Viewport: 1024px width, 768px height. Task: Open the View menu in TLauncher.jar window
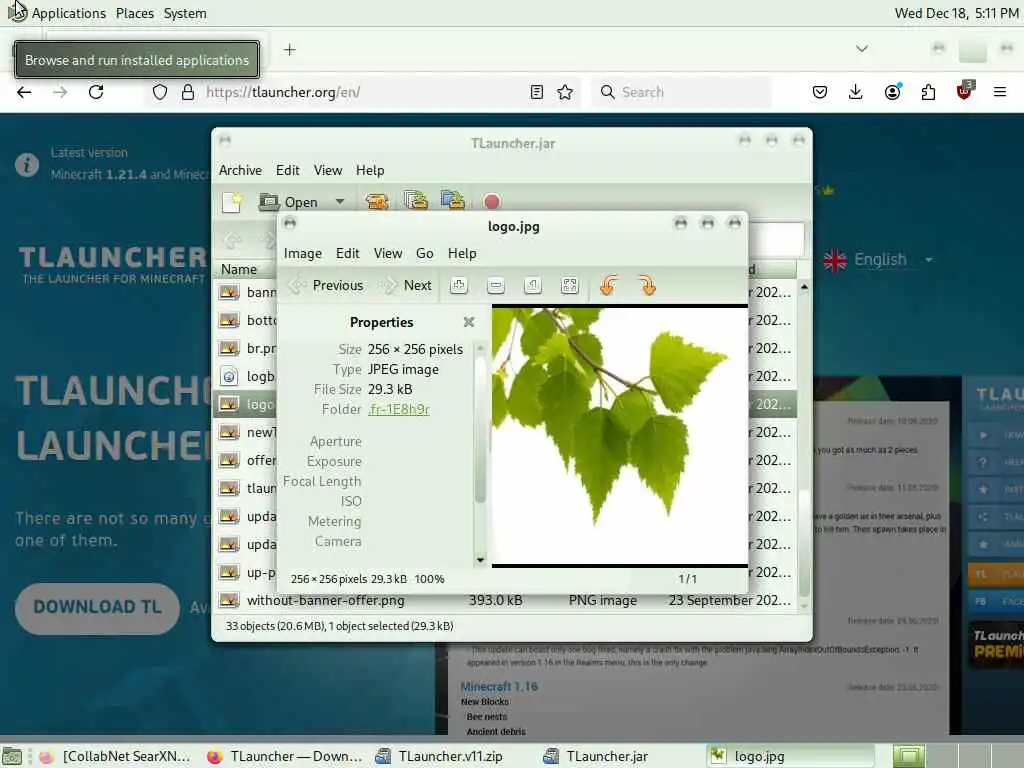pos(328,170)
